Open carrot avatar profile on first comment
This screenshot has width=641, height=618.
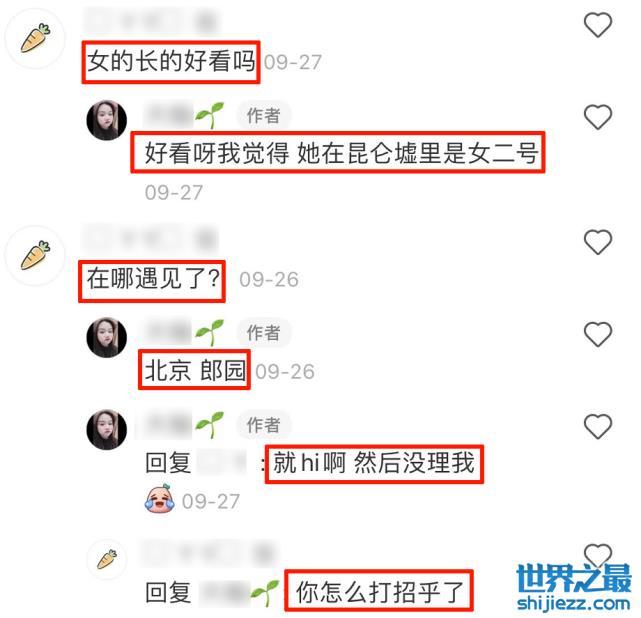pyautogui.click(x=35, y=38)
